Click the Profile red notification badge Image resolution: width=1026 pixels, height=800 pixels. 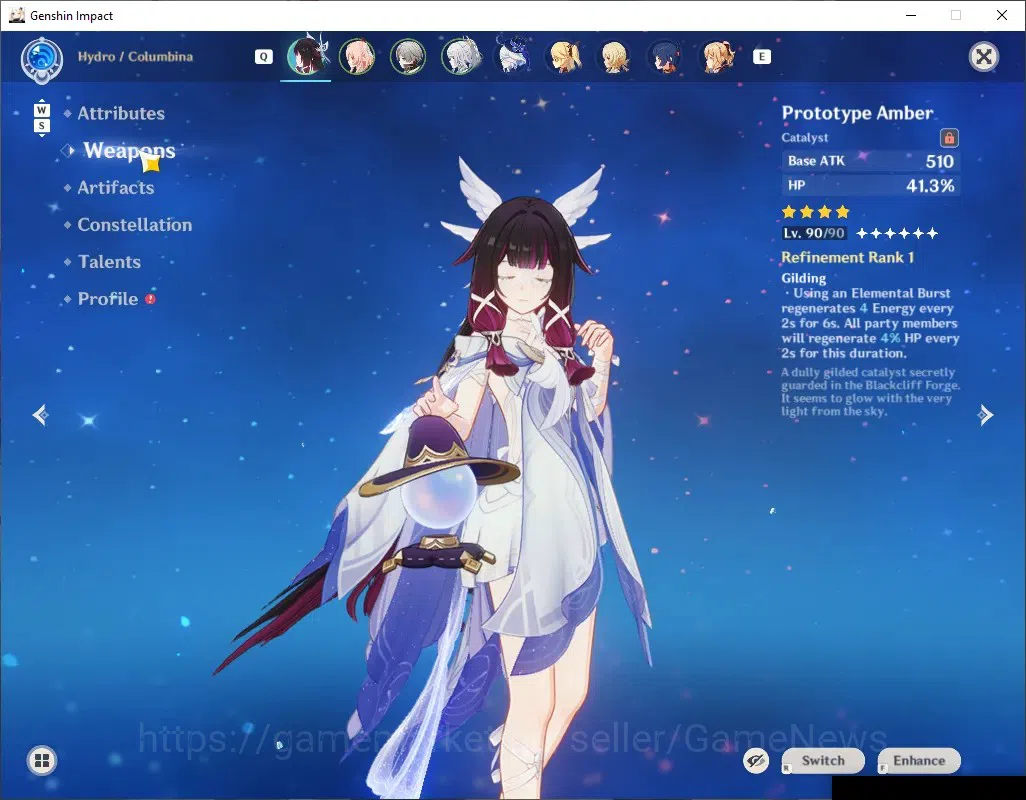click(150, 299)
